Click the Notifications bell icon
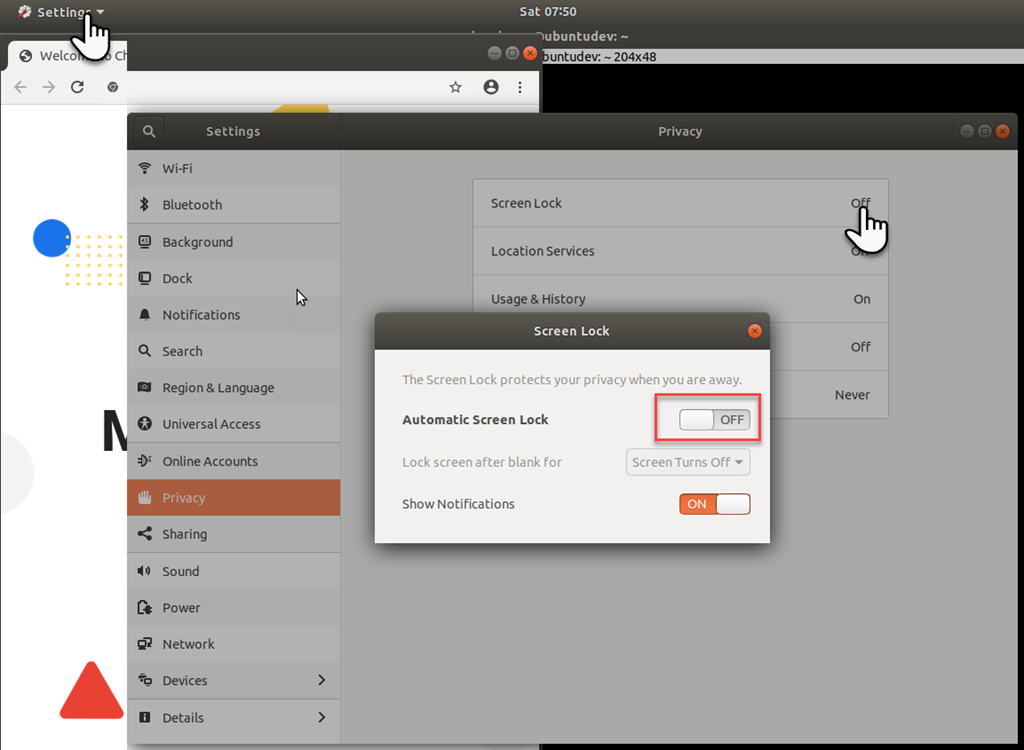 (x=145, y=315)
